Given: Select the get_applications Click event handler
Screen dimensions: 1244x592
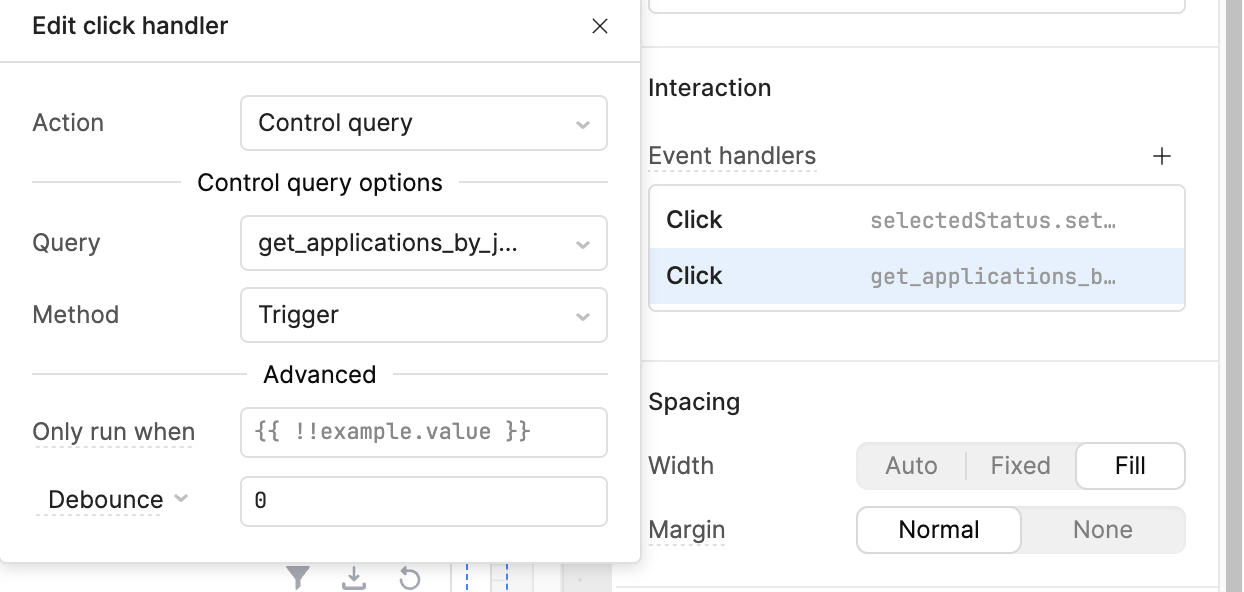Looking at the screenshot, I should click(x=916, y=276).
